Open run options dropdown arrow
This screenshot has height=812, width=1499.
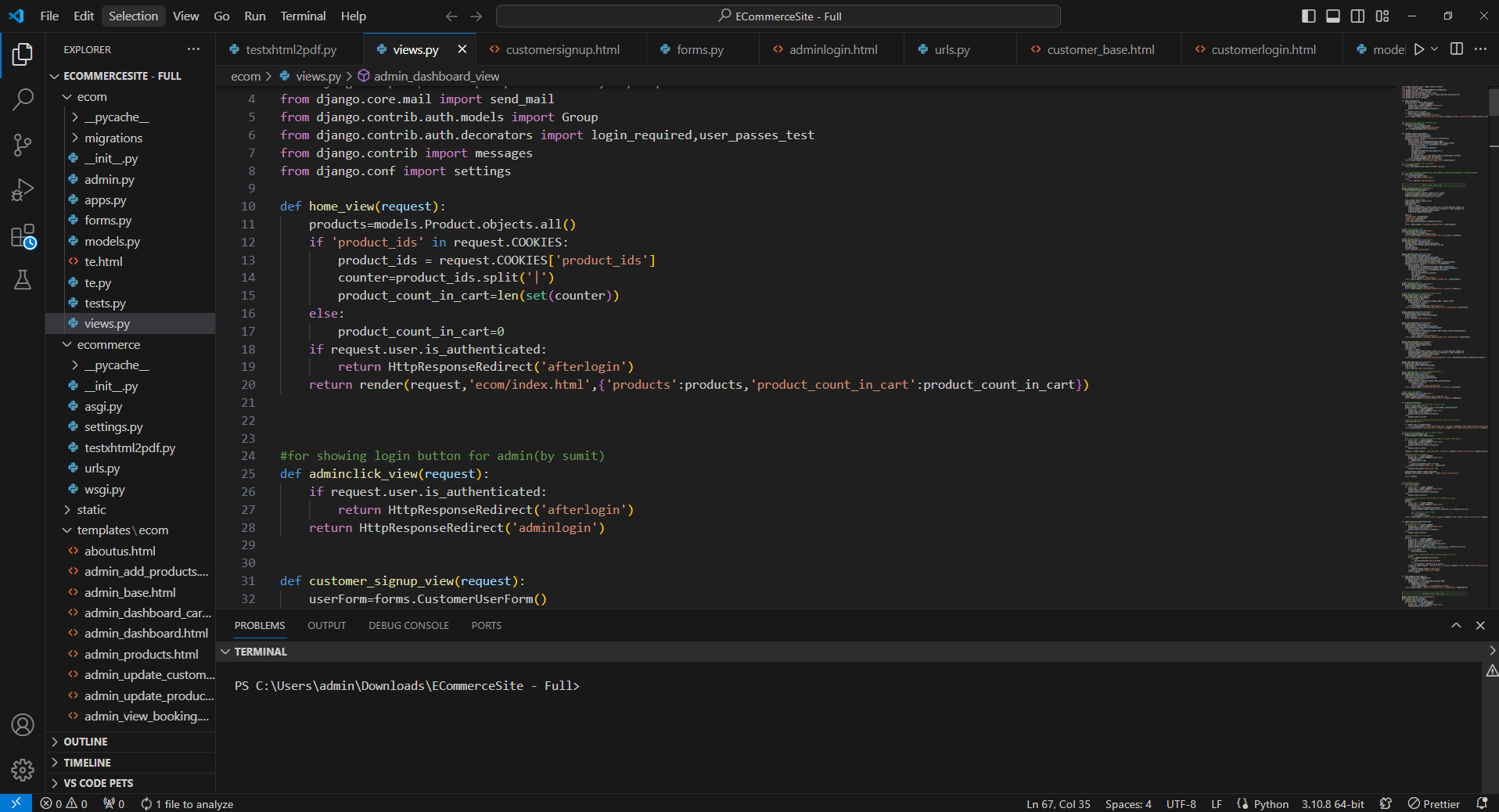(x=1435, y=49)
